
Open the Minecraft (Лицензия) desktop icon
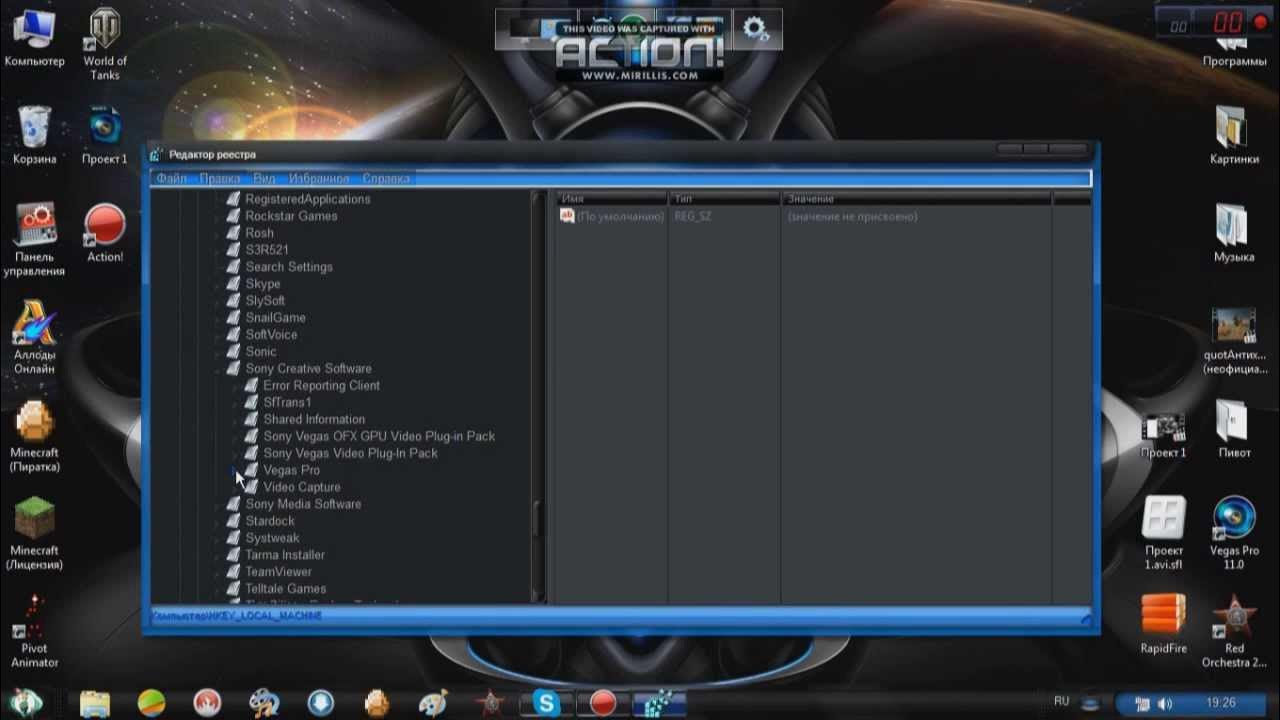tap(34, 533)
